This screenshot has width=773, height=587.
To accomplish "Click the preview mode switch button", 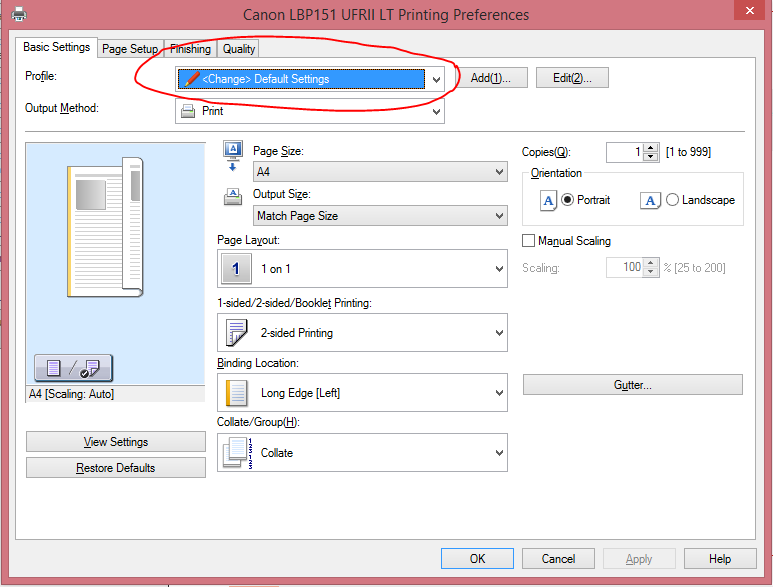I will (x=73, y=368).
